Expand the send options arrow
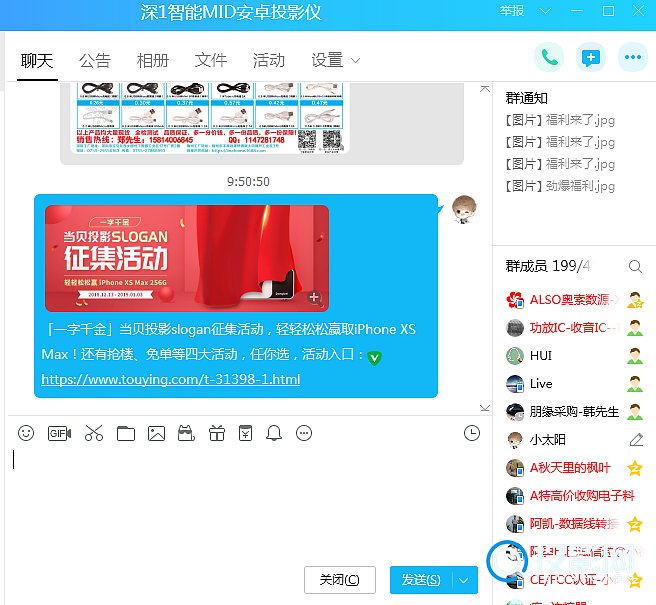Screen dimensions: 656x605 pos(464,580)
